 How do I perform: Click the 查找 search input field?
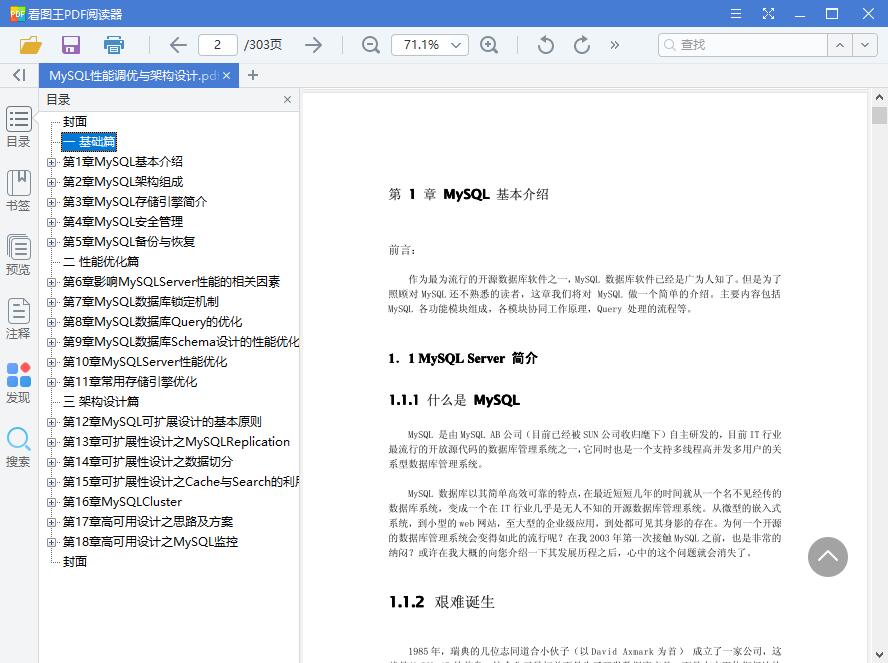[742, 45]
